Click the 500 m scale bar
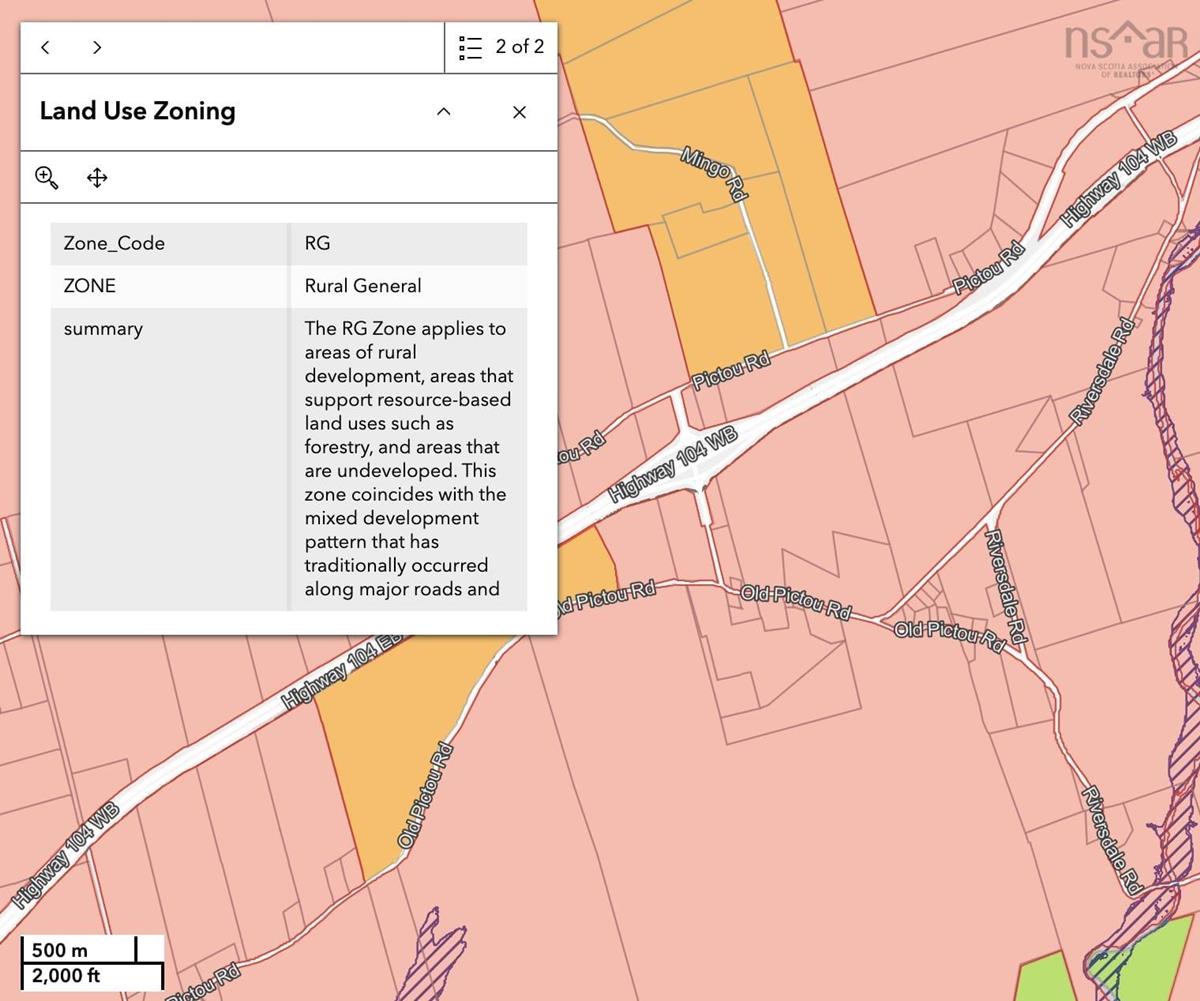The image size is (1200, 1001). click(x=78, y=949)
